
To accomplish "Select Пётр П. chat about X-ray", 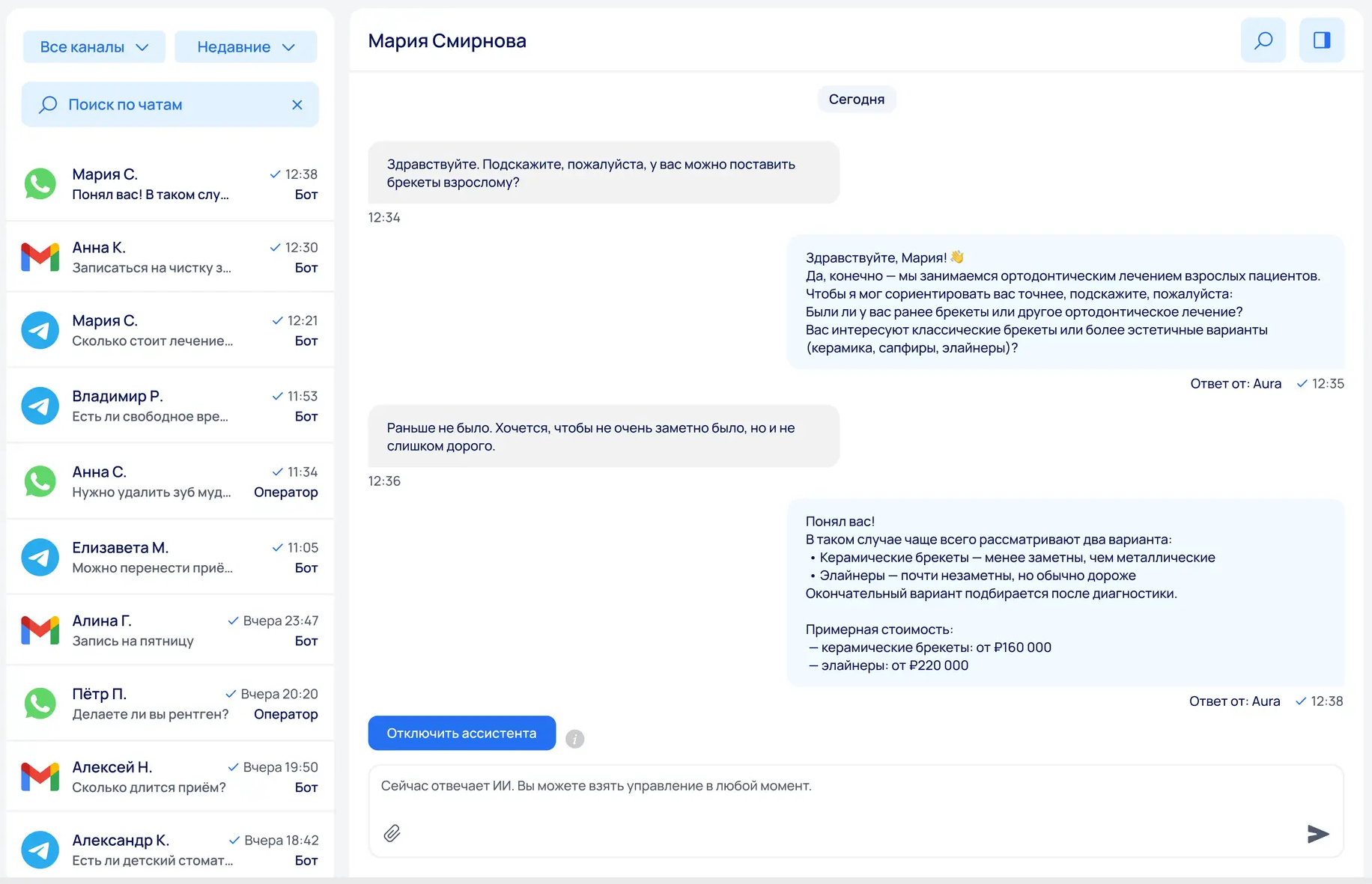I will pyautogui.click(x=170, y=704).
